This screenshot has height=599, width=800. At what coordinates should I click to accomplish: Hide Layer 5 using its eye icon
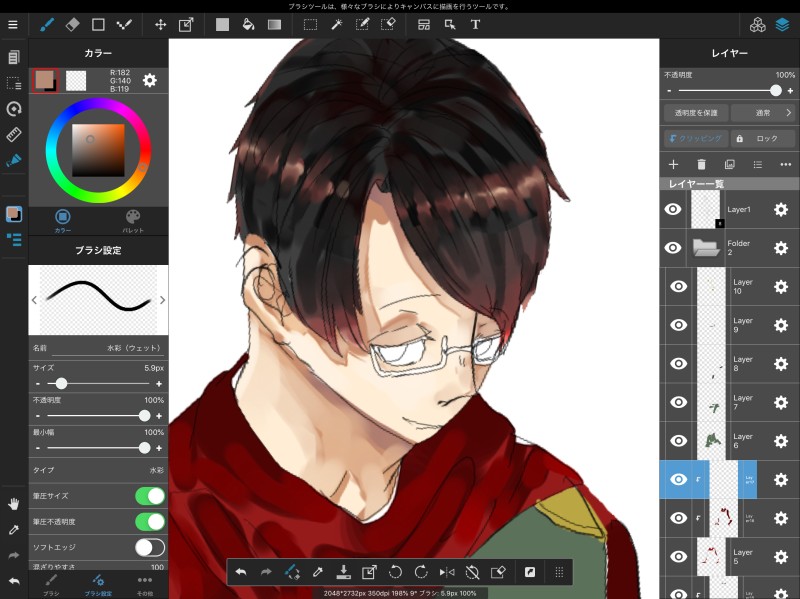pos(678,557)
